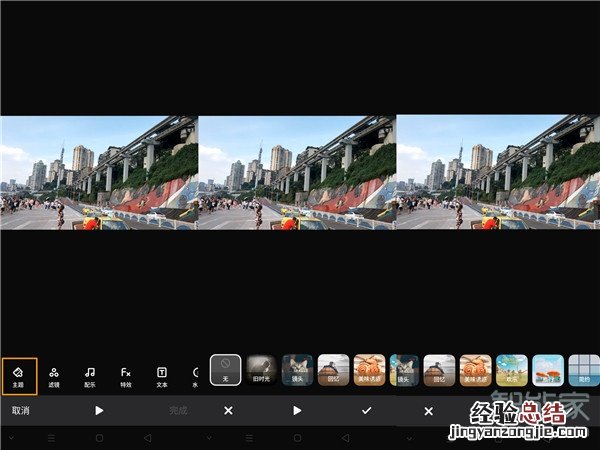Image resolution: width=600 pixels, height=450 pixels.
Task: Hide navigation bar chevron on right screen
Action: (x=409, y=438)
